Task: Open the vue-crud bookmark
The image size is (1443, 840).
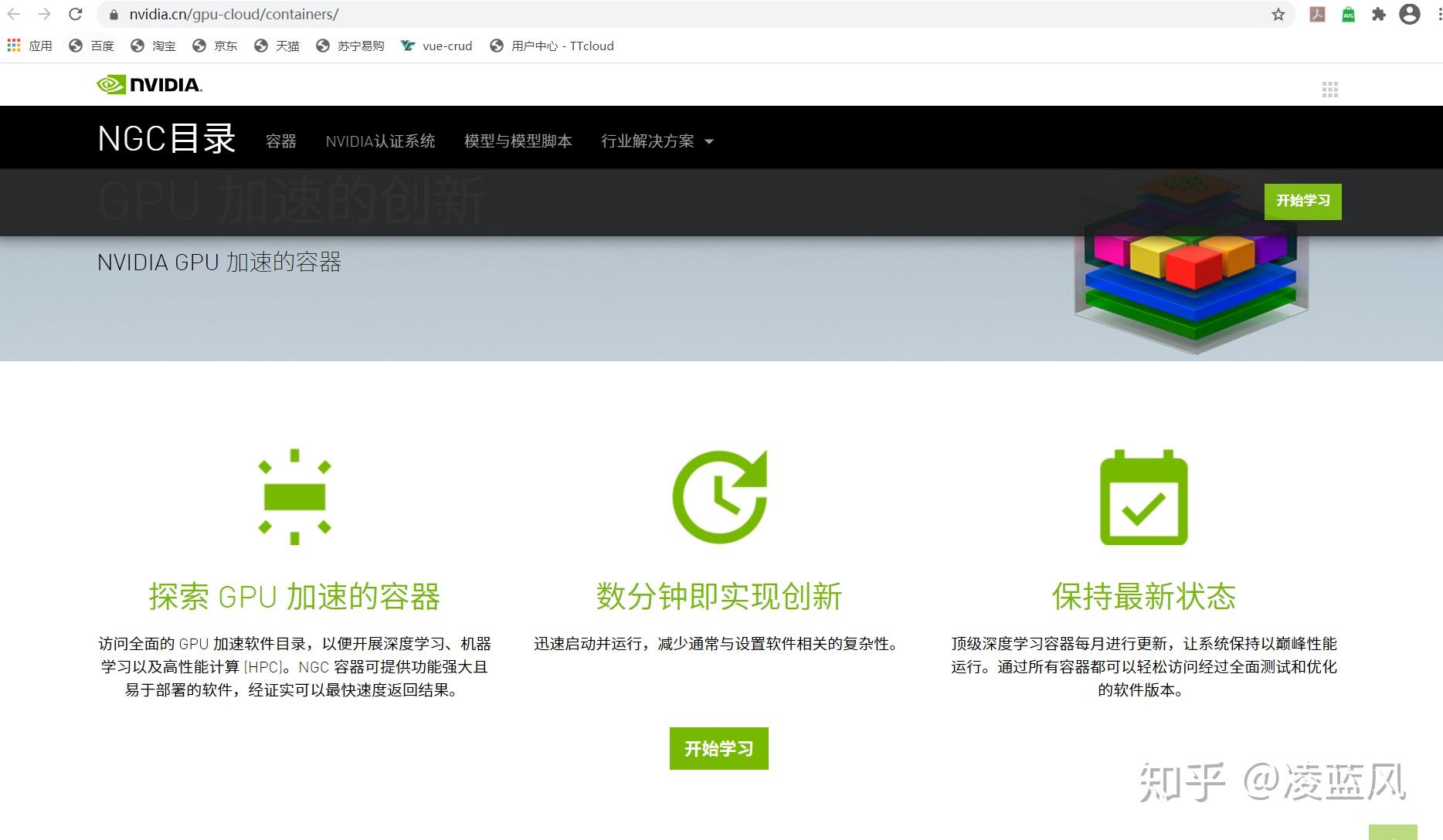Action: tap(436, 46)
